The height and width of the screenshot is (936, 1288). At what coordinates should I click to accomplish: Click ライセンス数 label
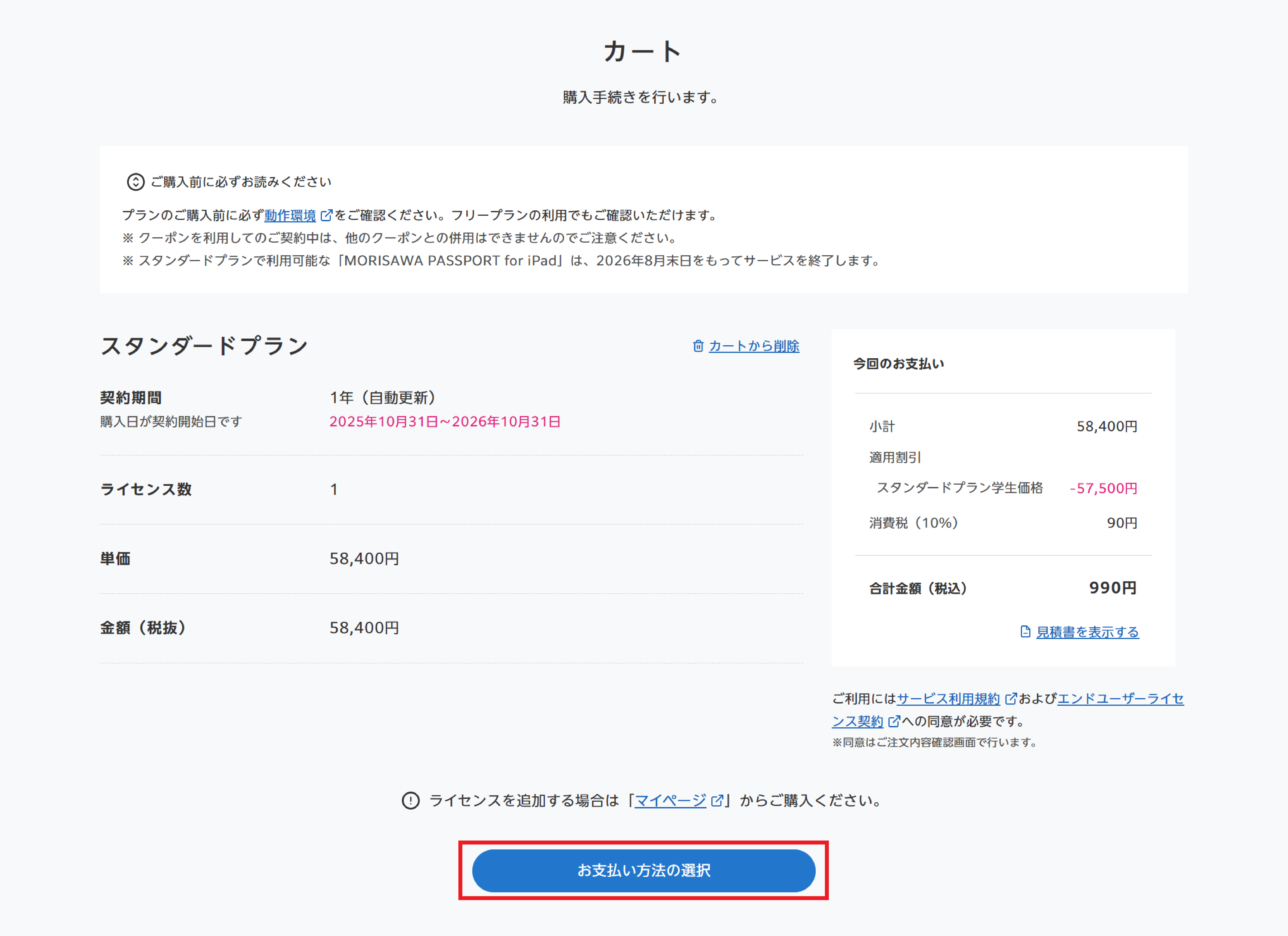[146, 489]
